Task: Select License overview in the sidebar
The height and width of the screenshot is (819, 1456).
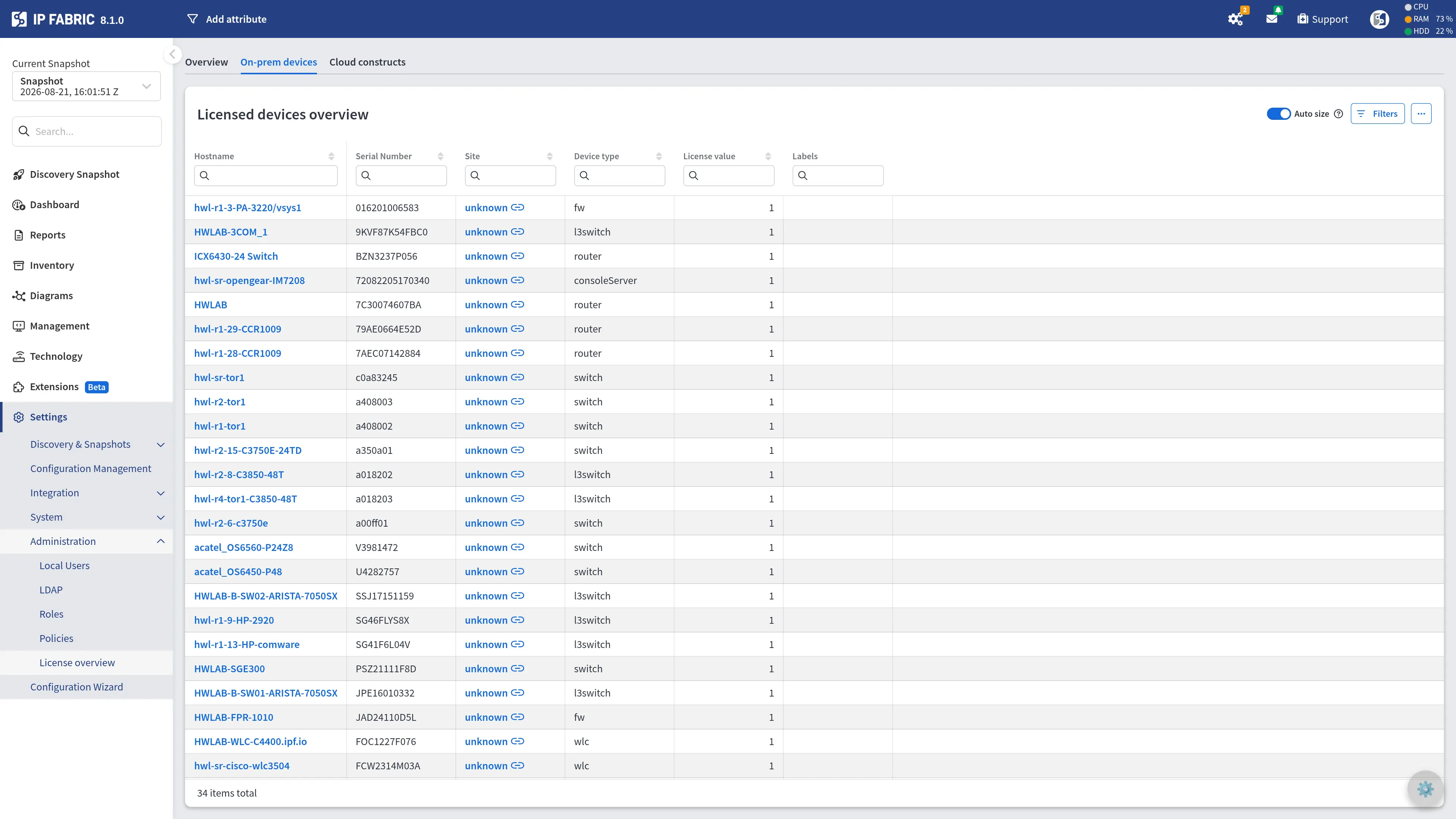Action: (x=77, y=663)
